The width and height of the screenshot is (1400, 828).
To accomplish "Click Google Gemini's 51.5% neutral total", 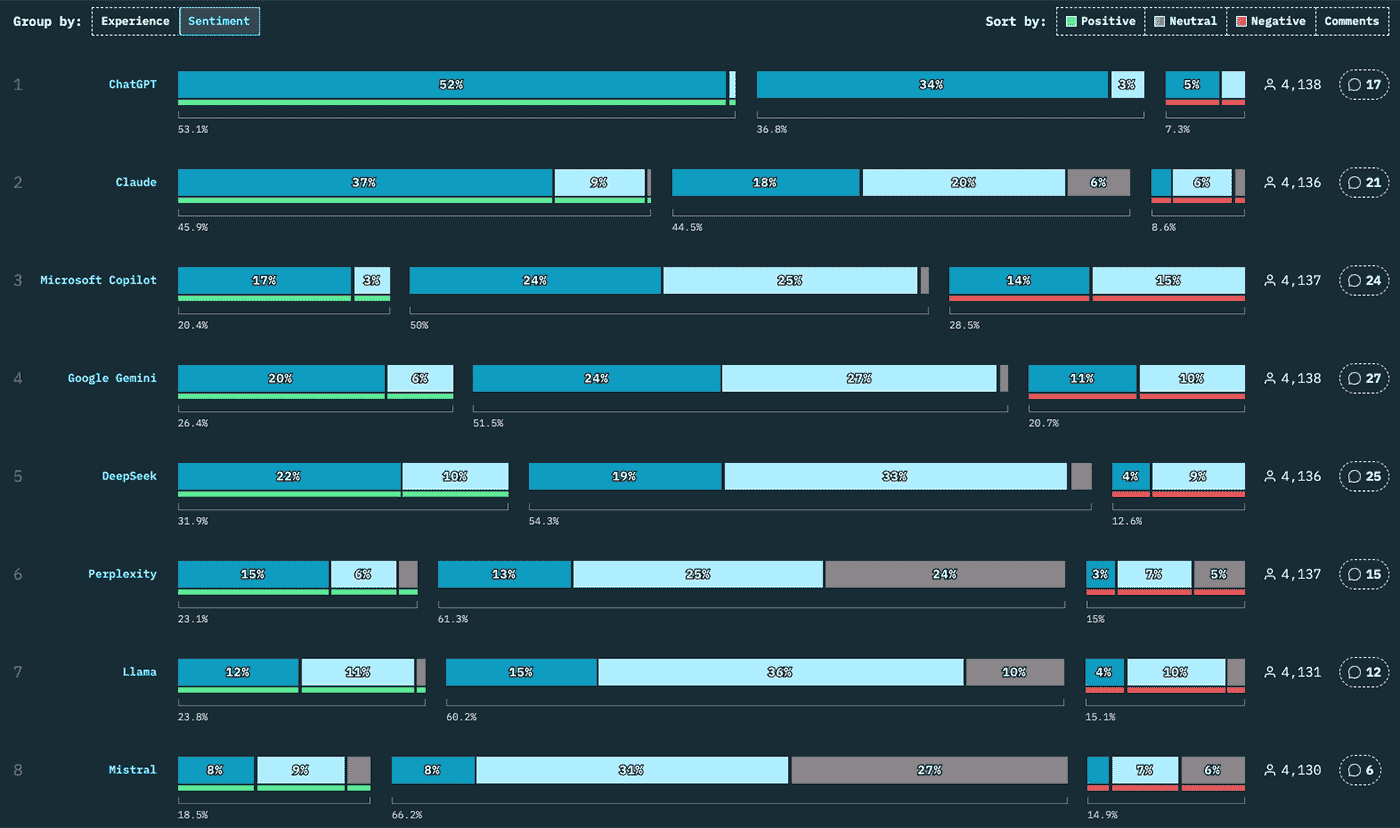I will 488,423.
